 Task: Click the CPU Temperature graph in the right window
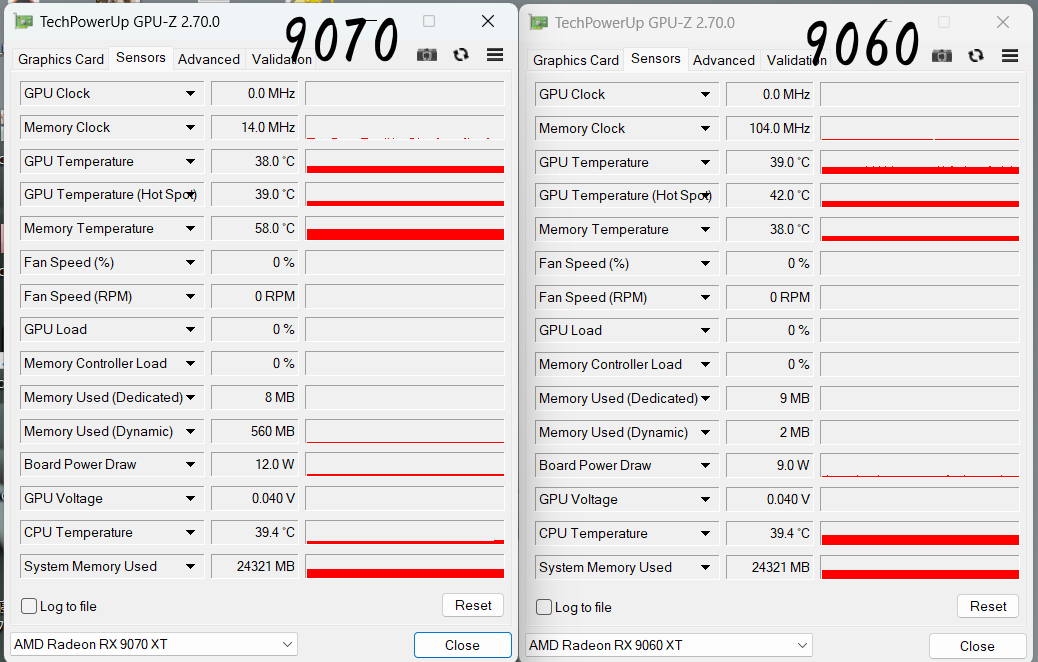coord(920,533)
